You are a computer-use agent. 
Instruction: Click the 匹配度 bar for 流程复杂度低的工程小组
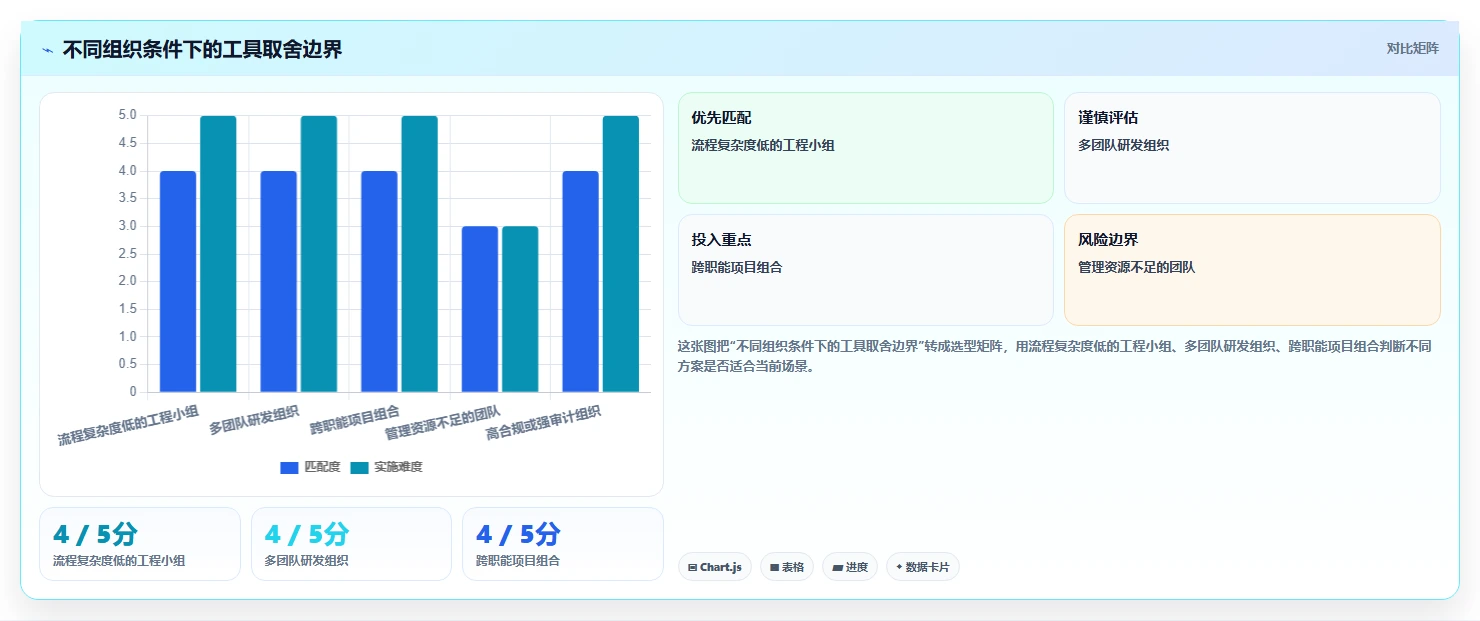coord(178,281)
